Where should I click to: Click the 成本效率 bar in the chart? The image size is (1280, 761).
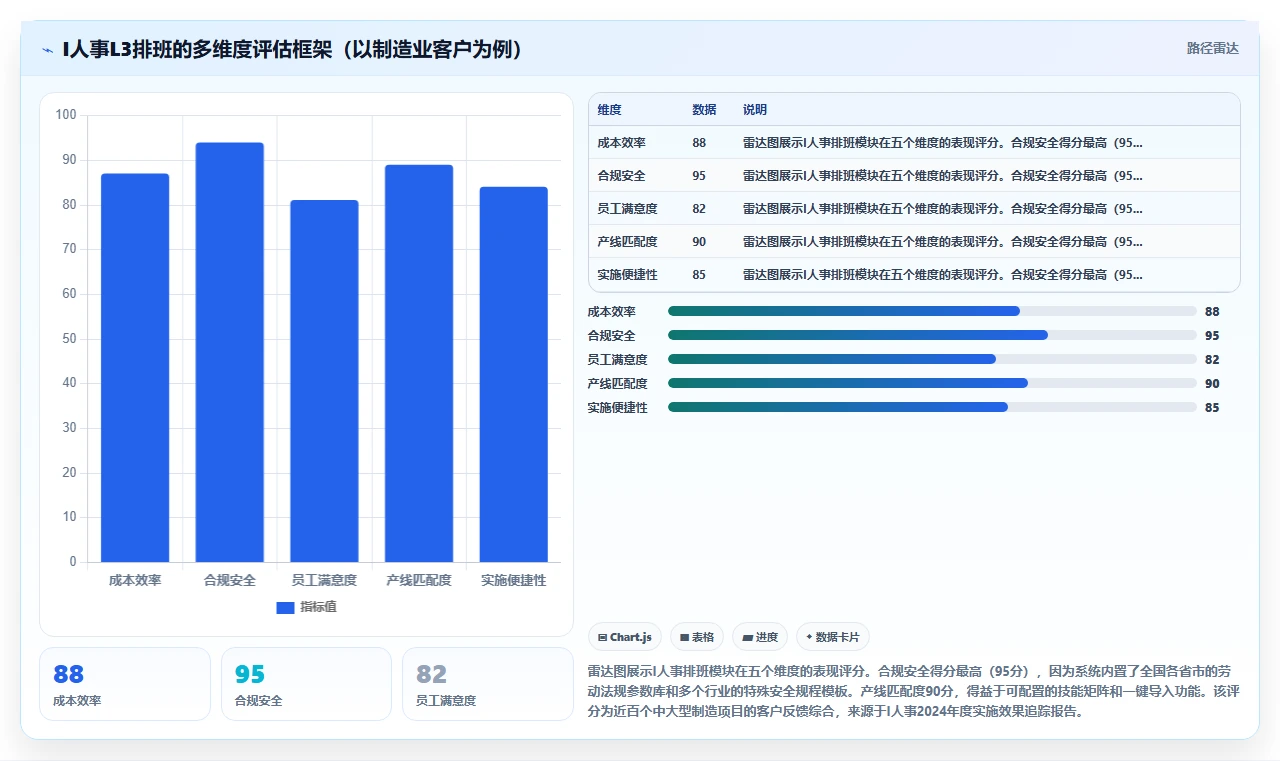135,368
